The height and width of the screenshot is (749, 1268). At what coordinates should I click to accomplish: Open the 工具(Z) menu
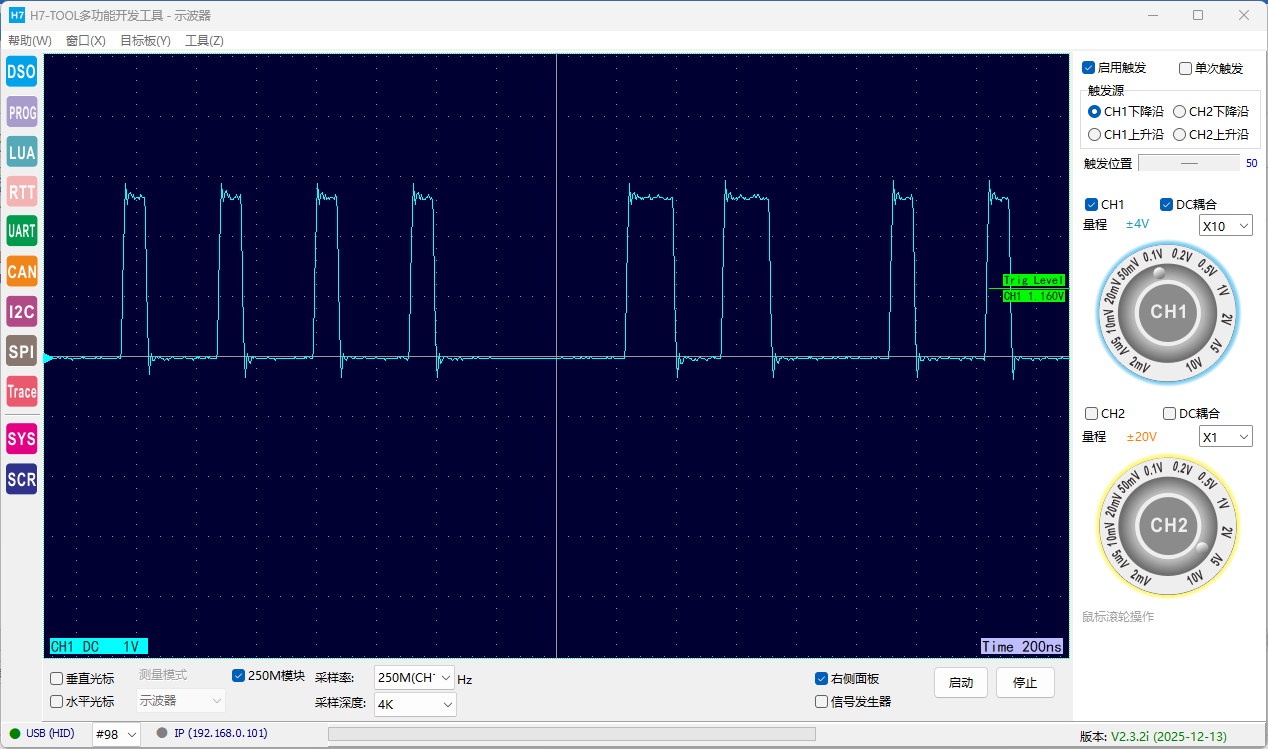point(204,41)
